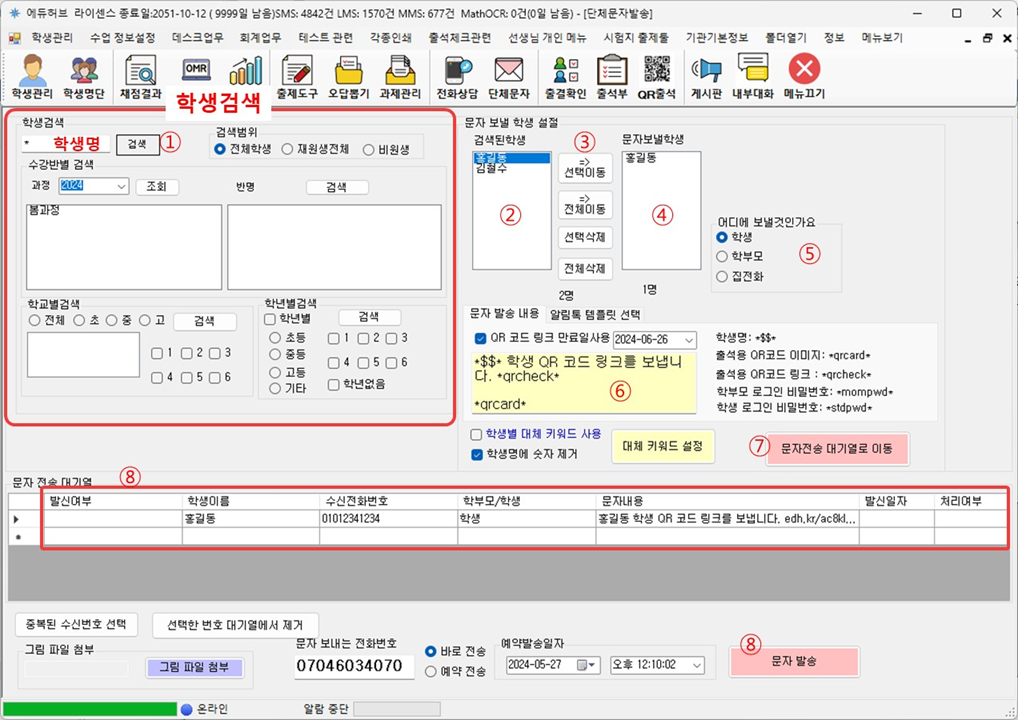Click the green progress bar in status bar

(x=90, y=709)
